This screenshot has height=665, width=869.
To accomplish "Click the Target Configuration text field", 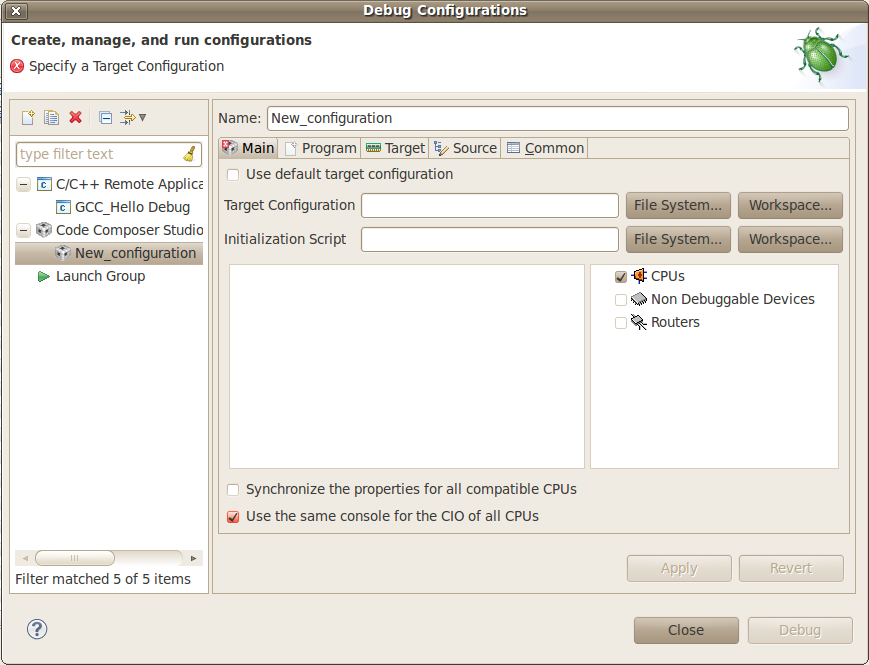I will point(490,206).
